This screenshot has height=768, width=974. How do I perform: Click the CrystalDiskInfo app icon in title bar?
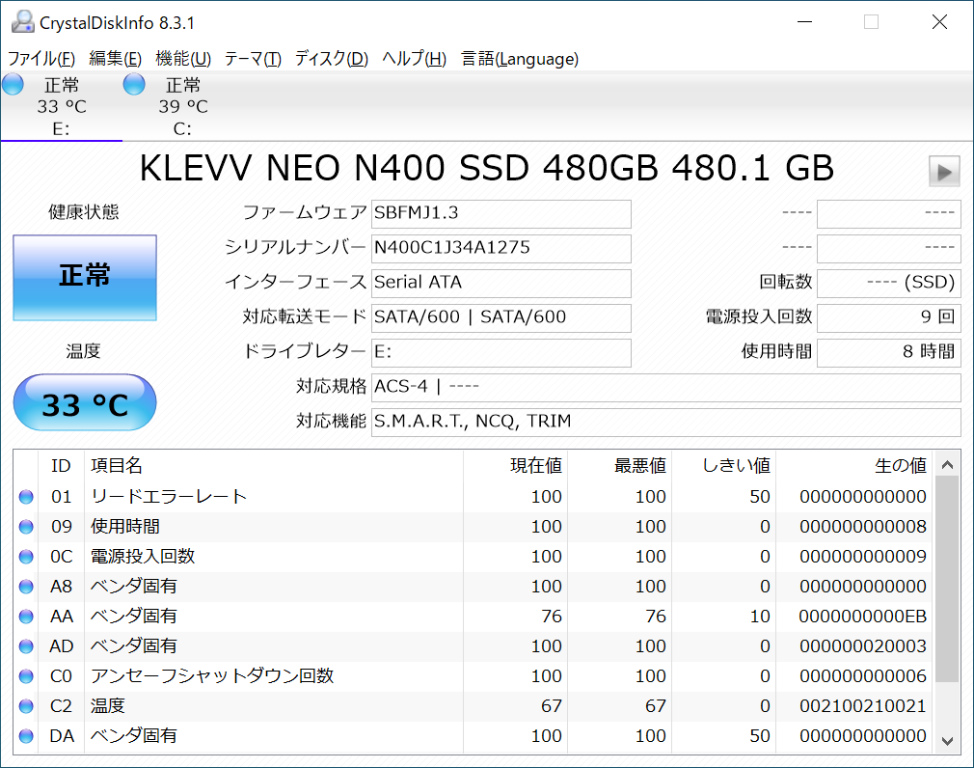pos(23,22)
